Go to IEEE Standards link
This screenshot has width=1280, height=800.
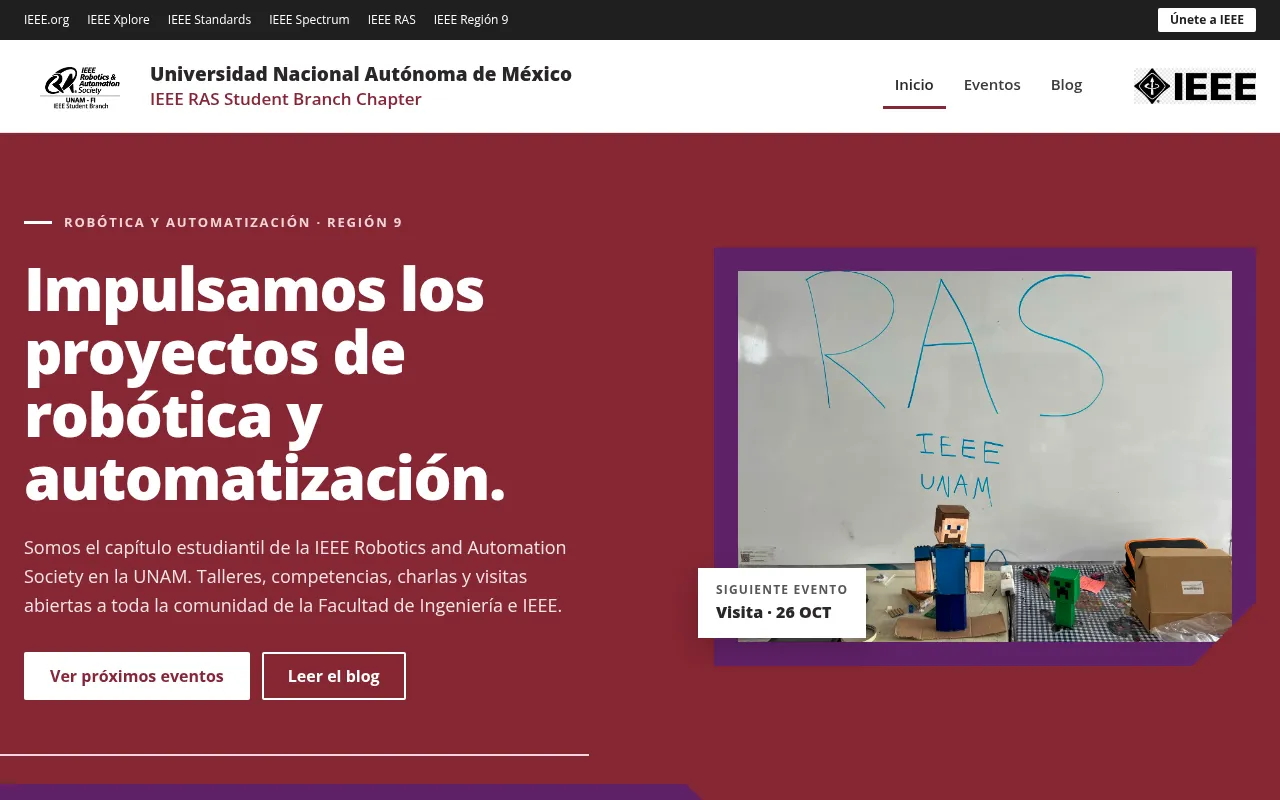tap(209, 20)
